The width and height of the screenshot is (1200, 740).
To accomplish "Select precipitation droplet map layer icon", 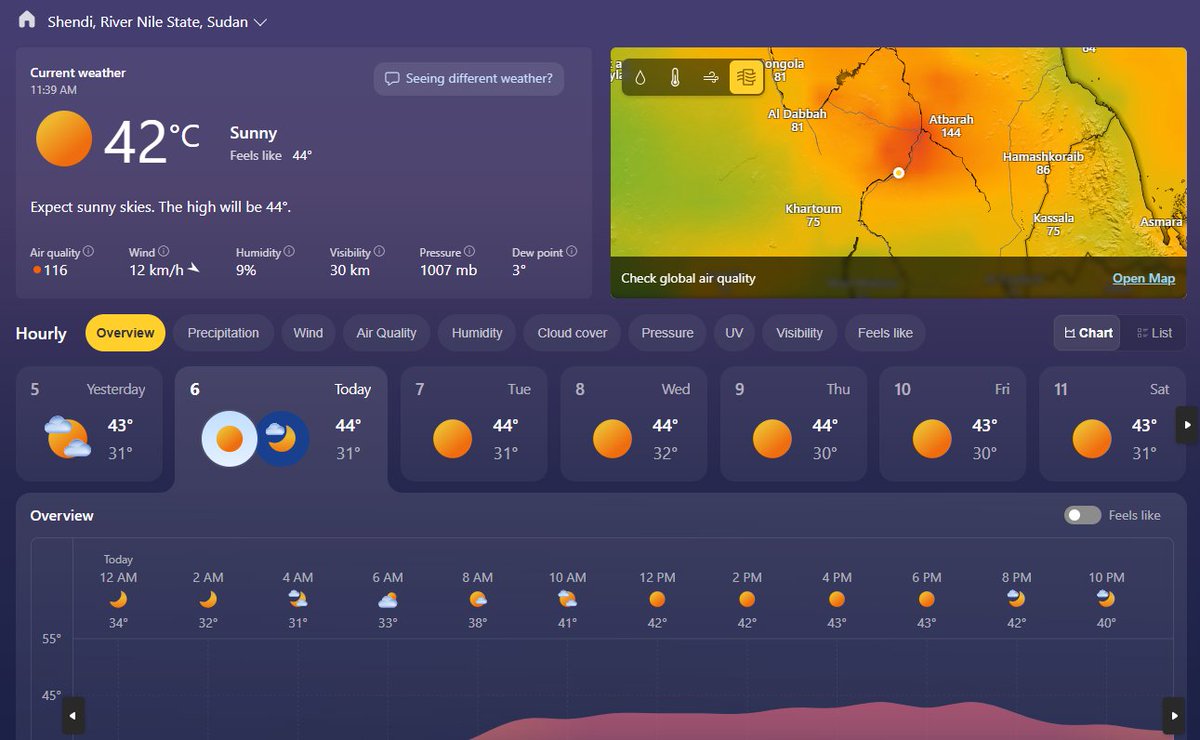I will (641, 77).
